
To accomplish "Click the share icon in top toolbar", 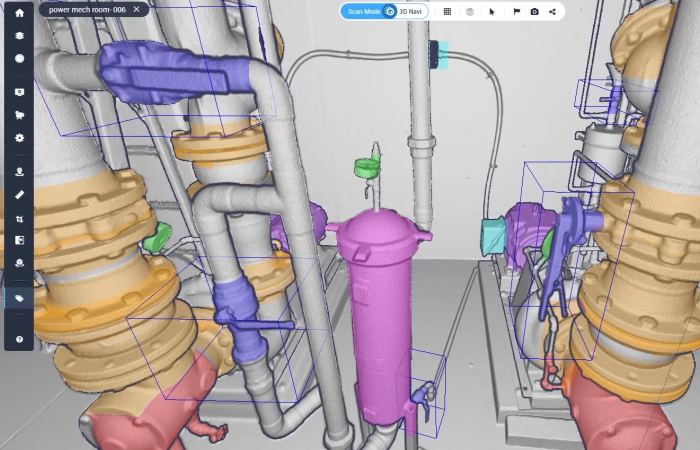I will pyautogui.click(x=552, y=12).
